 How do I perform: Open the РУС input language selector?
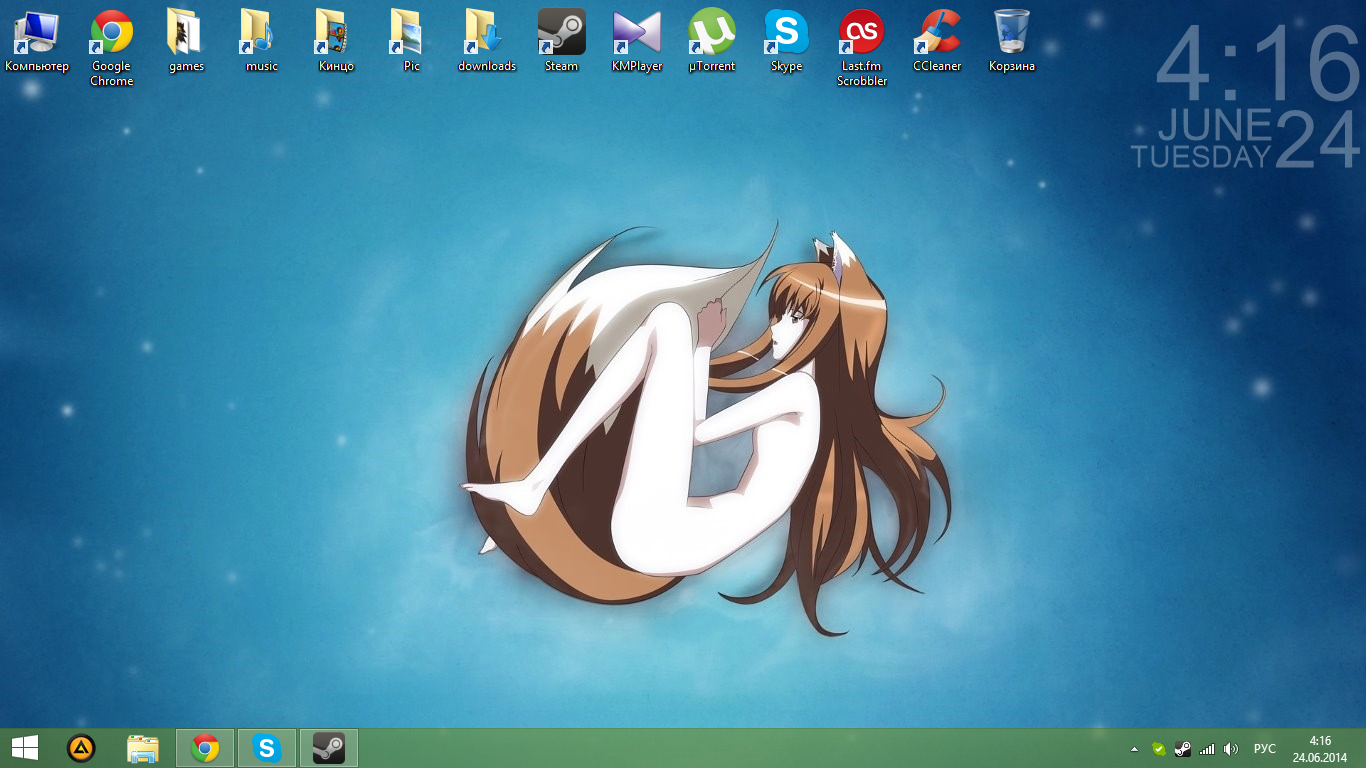(x=1265, y=749)
